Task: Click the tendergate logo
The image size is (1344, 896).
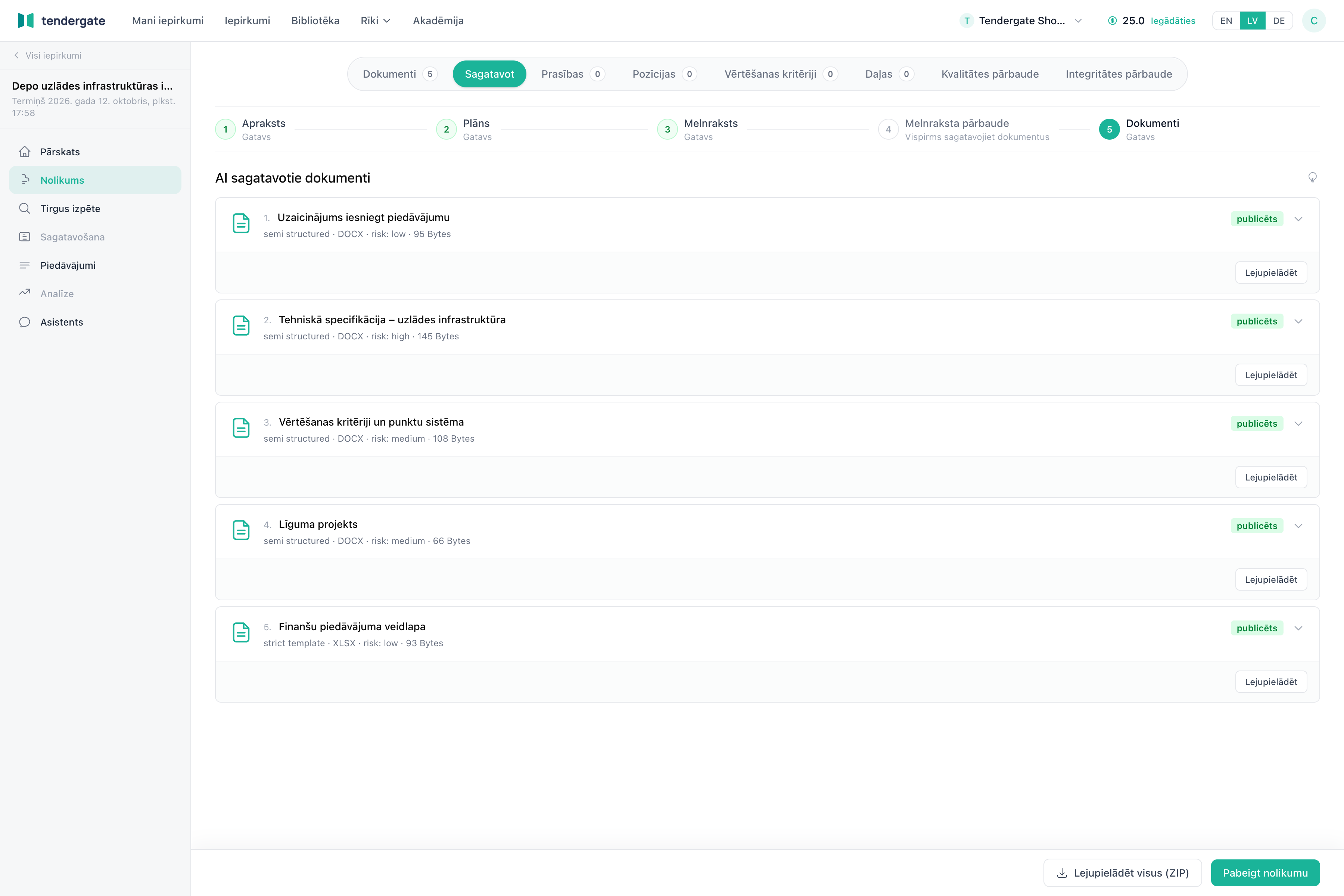Action: point(61,21)
